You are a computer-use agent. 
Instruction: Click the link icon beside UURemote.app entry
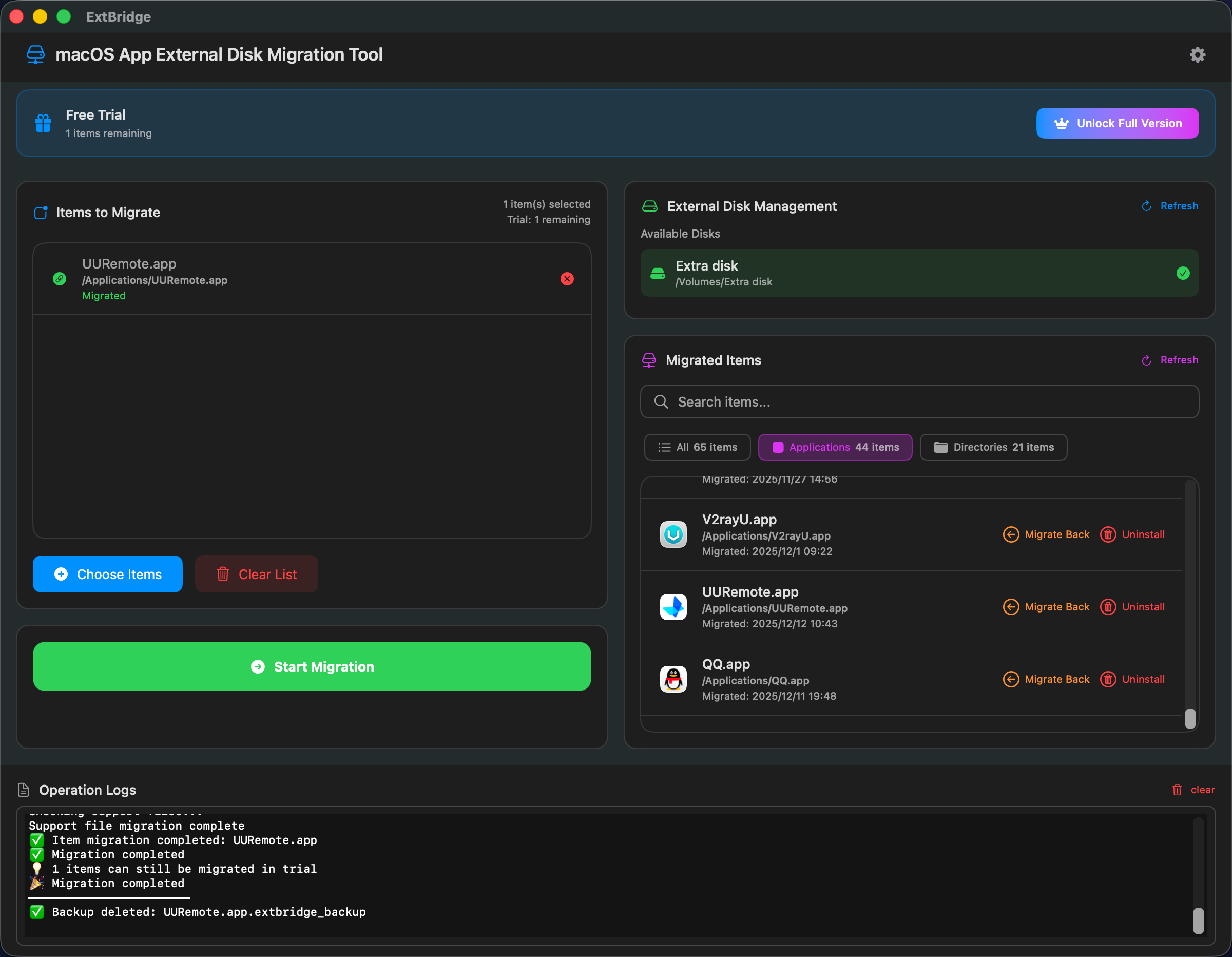pyautogui.click(x=60, y=279)
